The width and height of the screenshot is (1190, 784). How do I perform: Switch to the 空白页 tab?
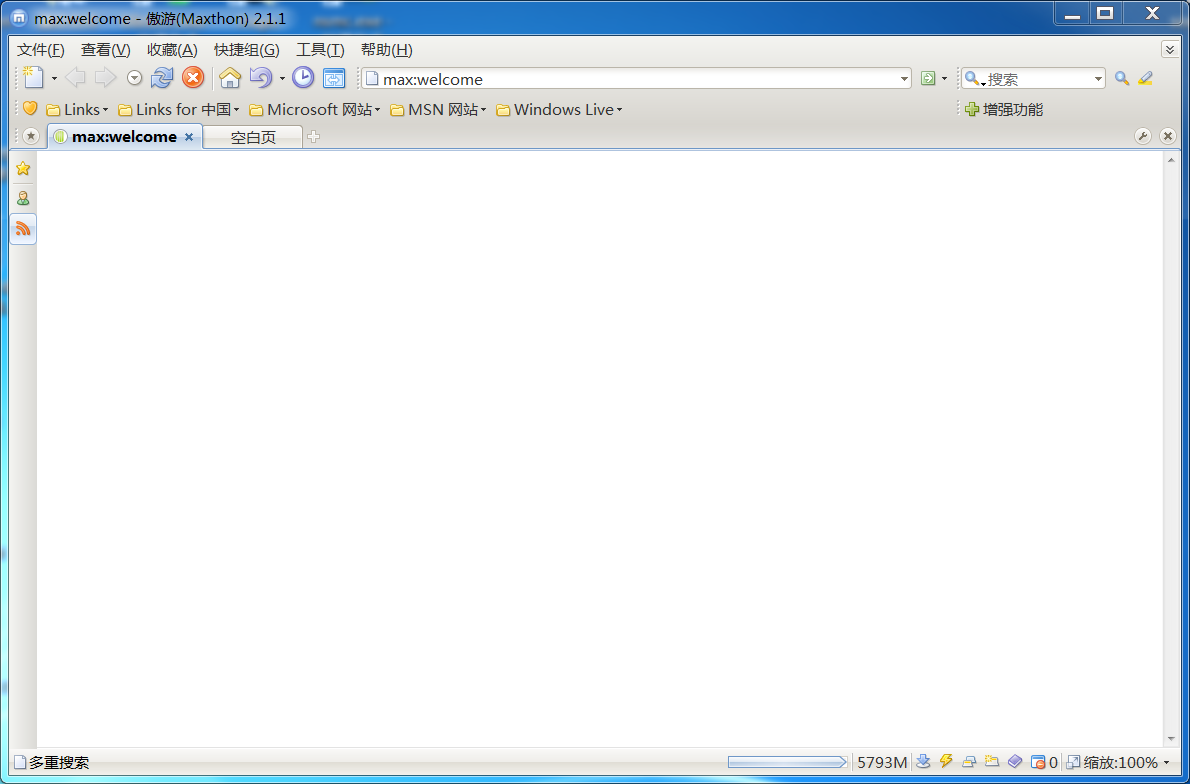point(253,137)
